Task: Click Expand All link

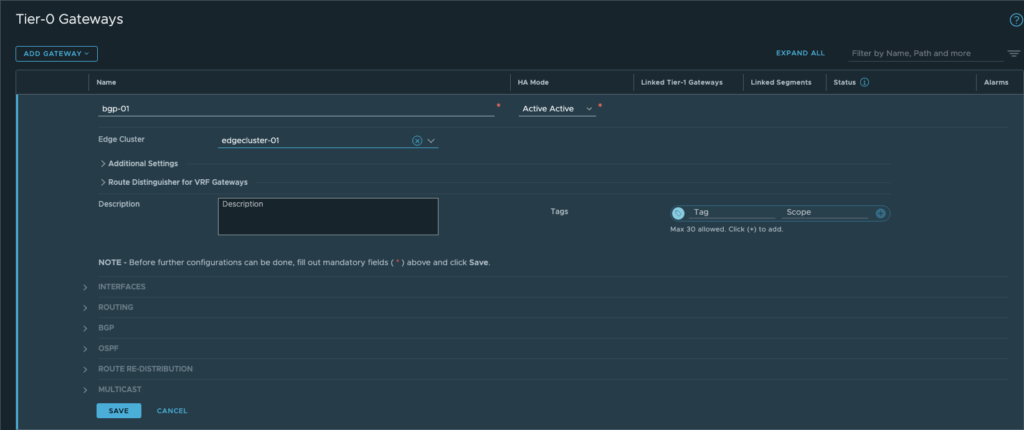Action: click(x=800, y=53)
